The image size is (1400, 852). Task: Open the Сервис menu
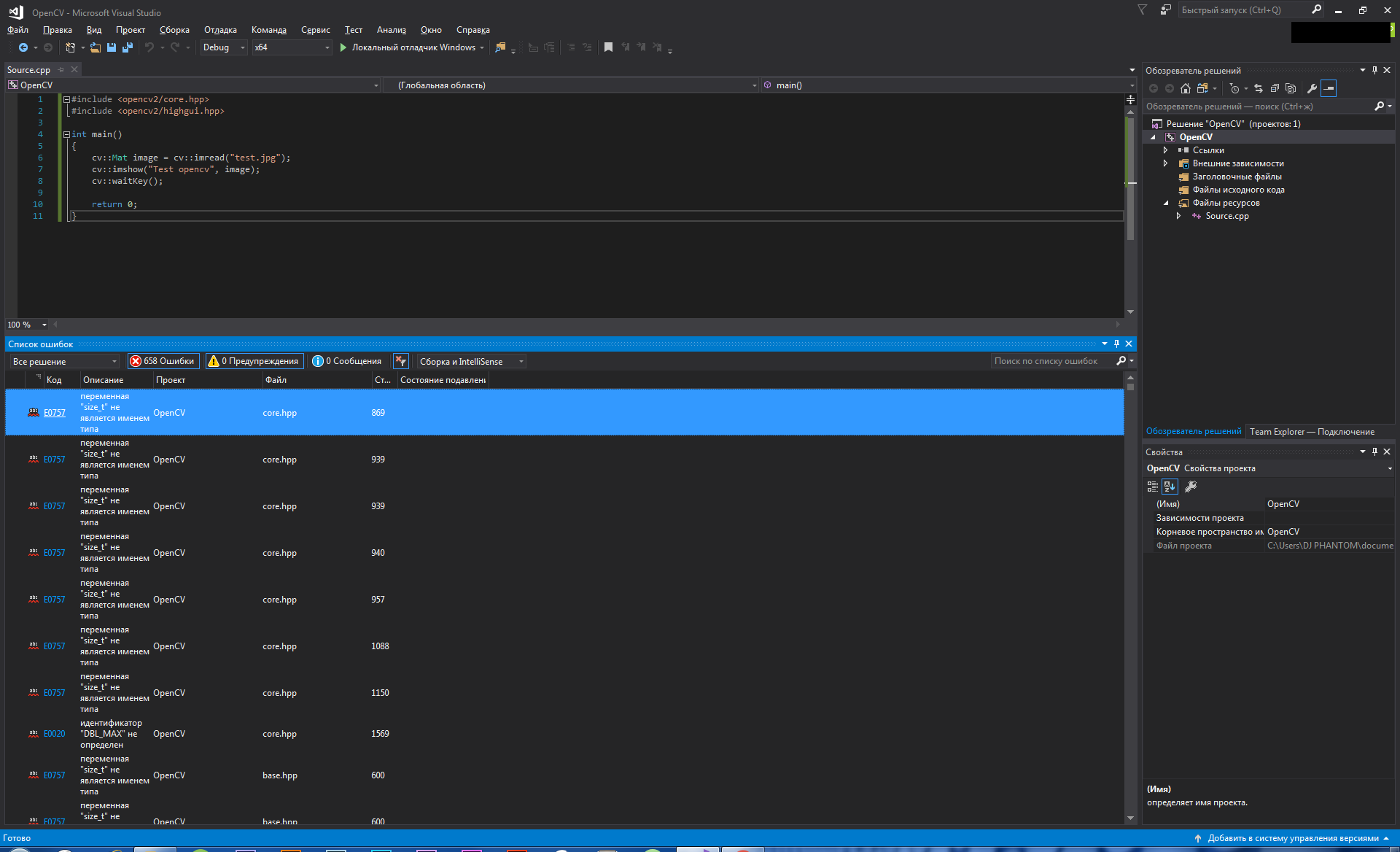pyautogui.click(x=315, y=30)
